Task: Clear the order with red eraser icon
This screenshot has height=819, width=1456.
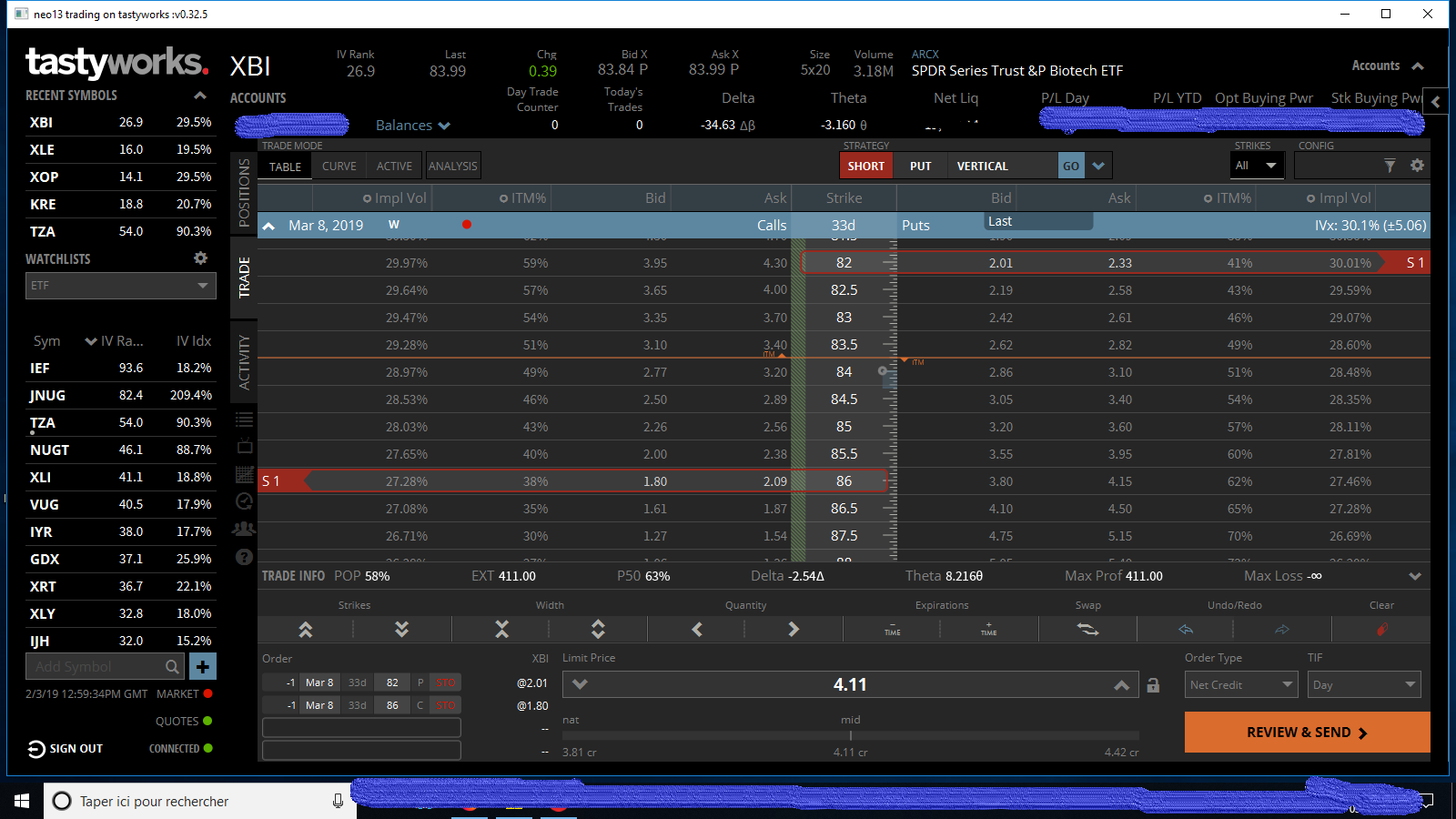Action: pyautogui.click(x=1381, y=629)
